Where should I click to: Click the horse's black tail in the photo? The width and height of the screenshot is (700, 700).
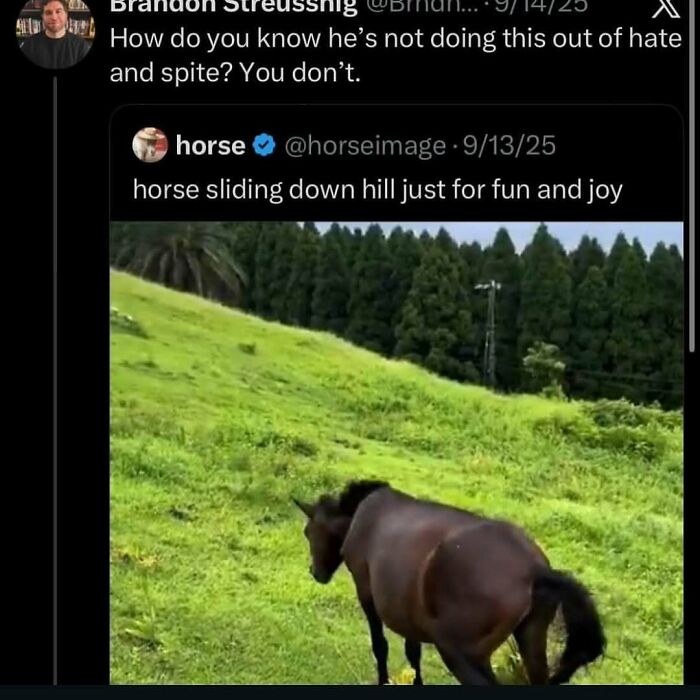point(575,620)
